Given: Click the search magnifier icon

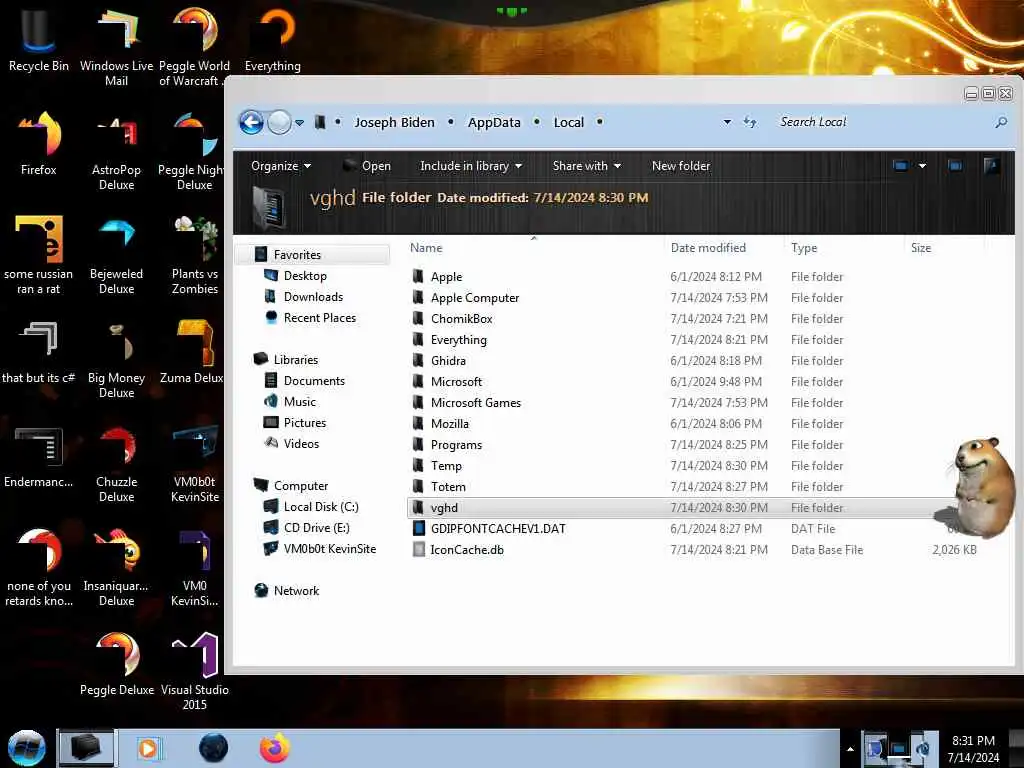Looking at the screenshot, I should [1000, 122].
